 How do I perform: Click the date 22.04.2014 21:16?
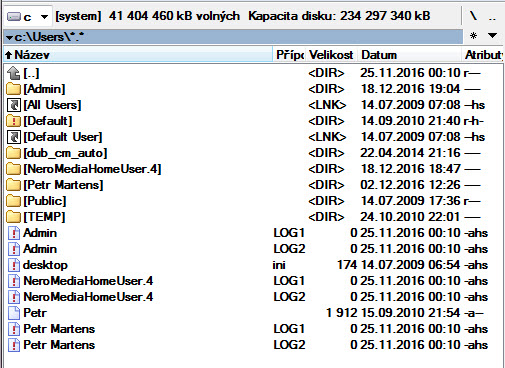pyautogui.click(x=410, y=153)
